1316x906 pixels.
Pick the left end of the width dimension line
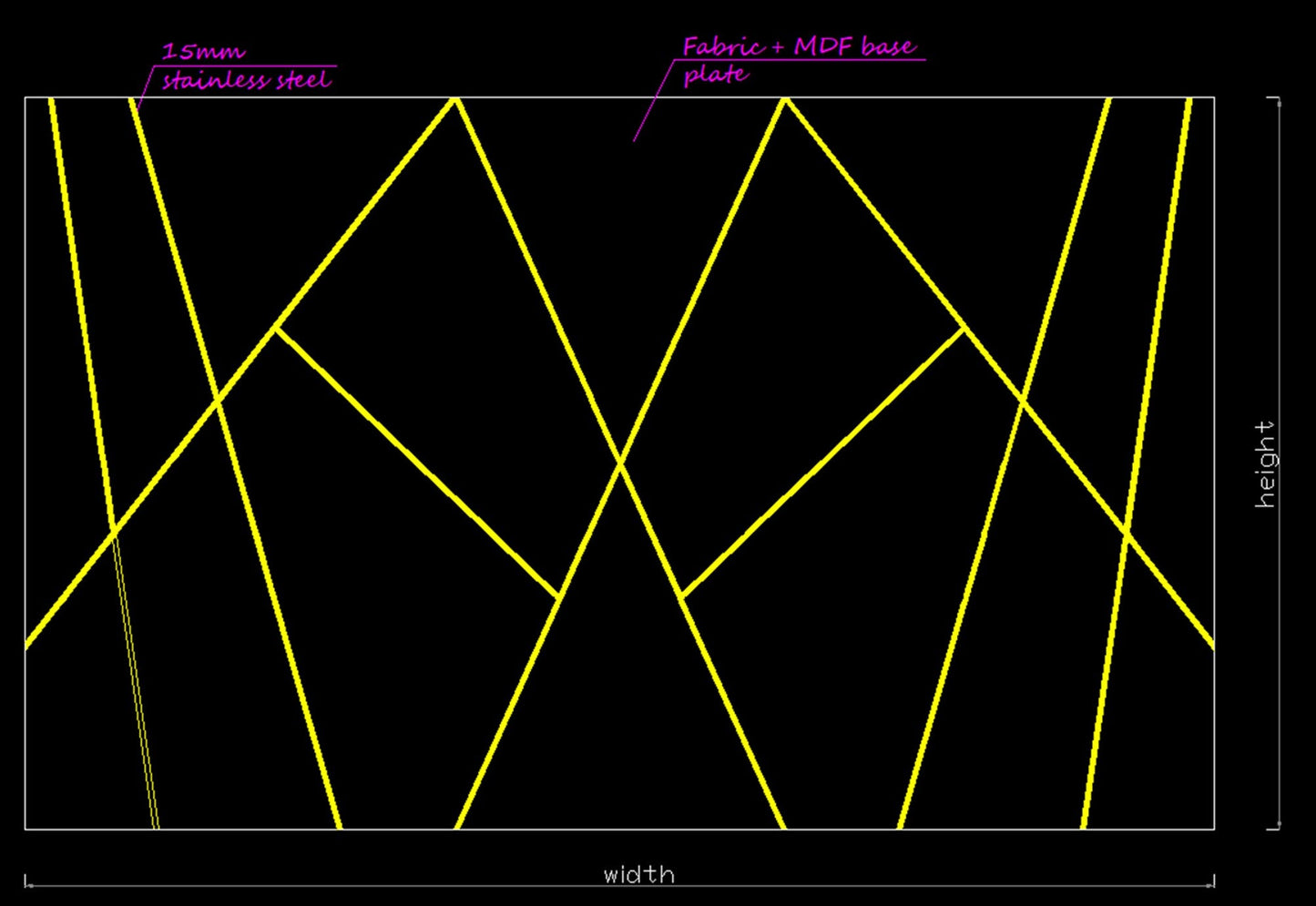click(26, 881)
